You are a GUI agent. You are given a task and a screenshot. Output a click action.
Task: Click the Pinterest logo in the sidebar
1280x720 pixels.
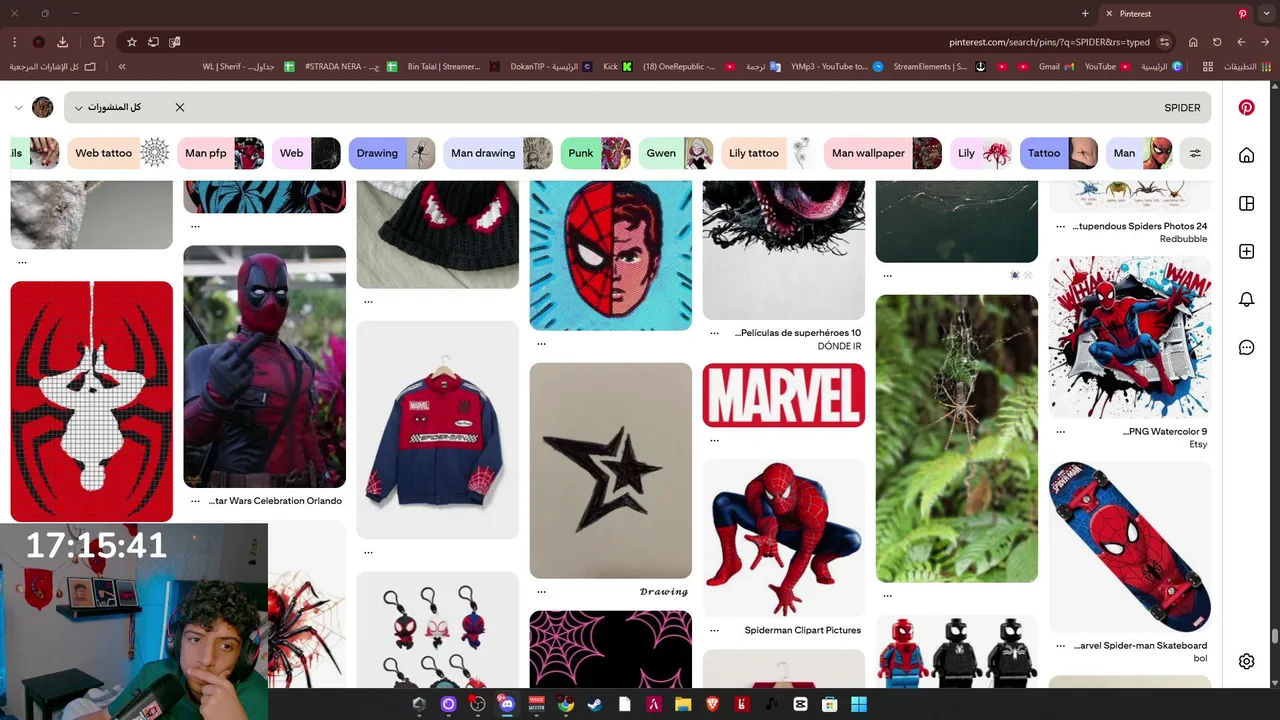click(1246, 107)
